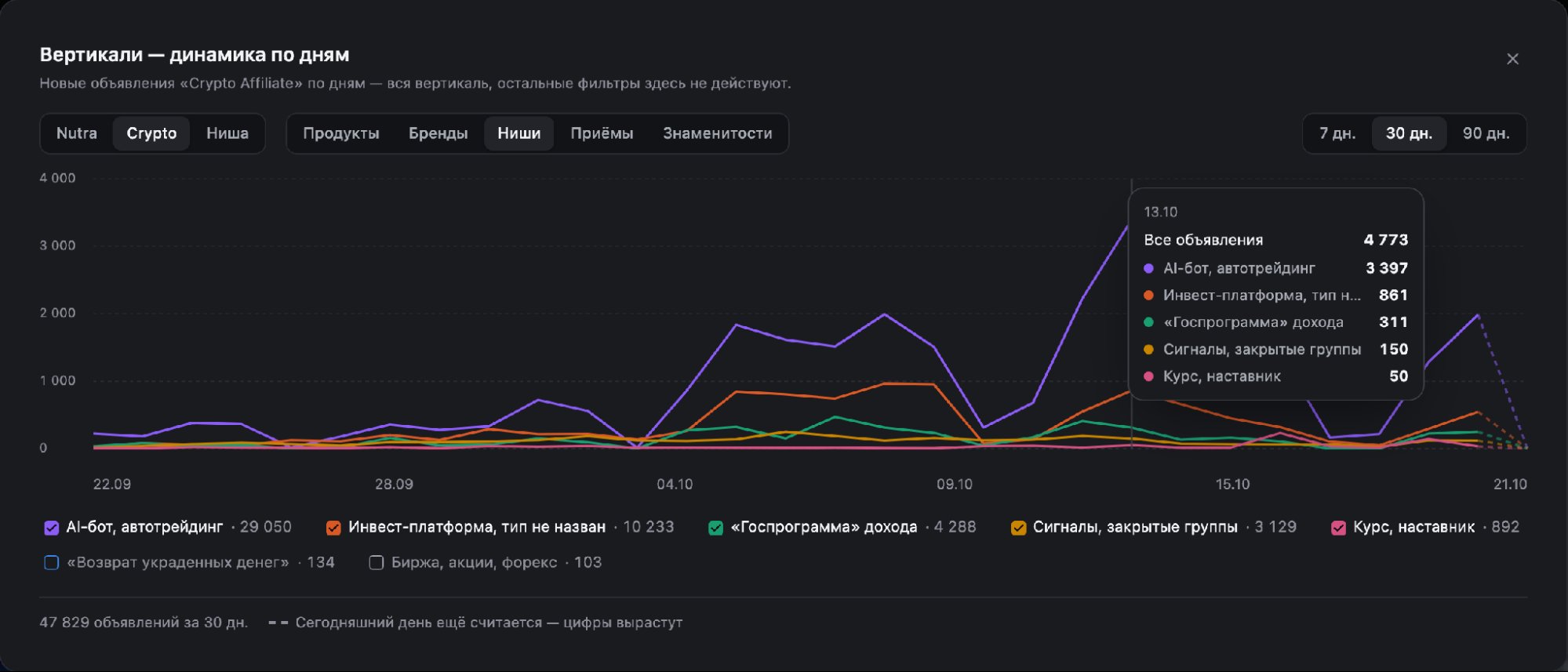Click the 04.10 date label on the axis

(675, 484)
